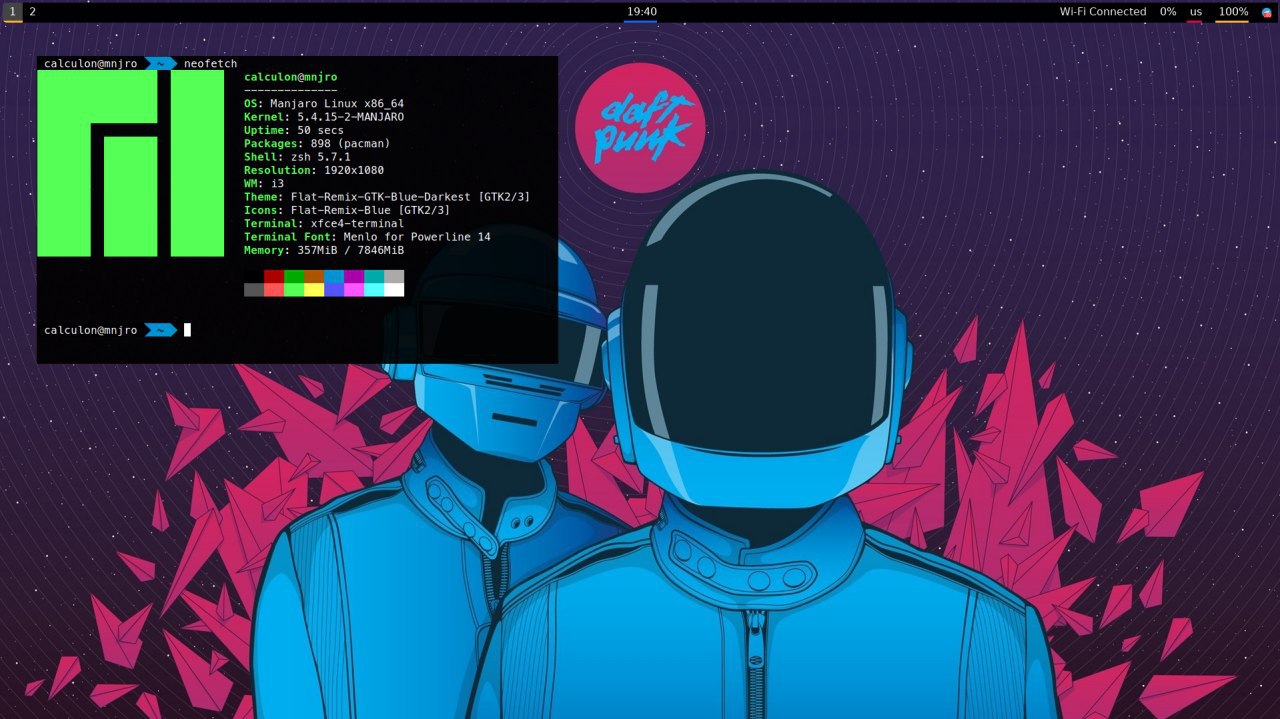Click the bright cyan color block in neofetch
1280x719 pixels.
pos(374,290)
